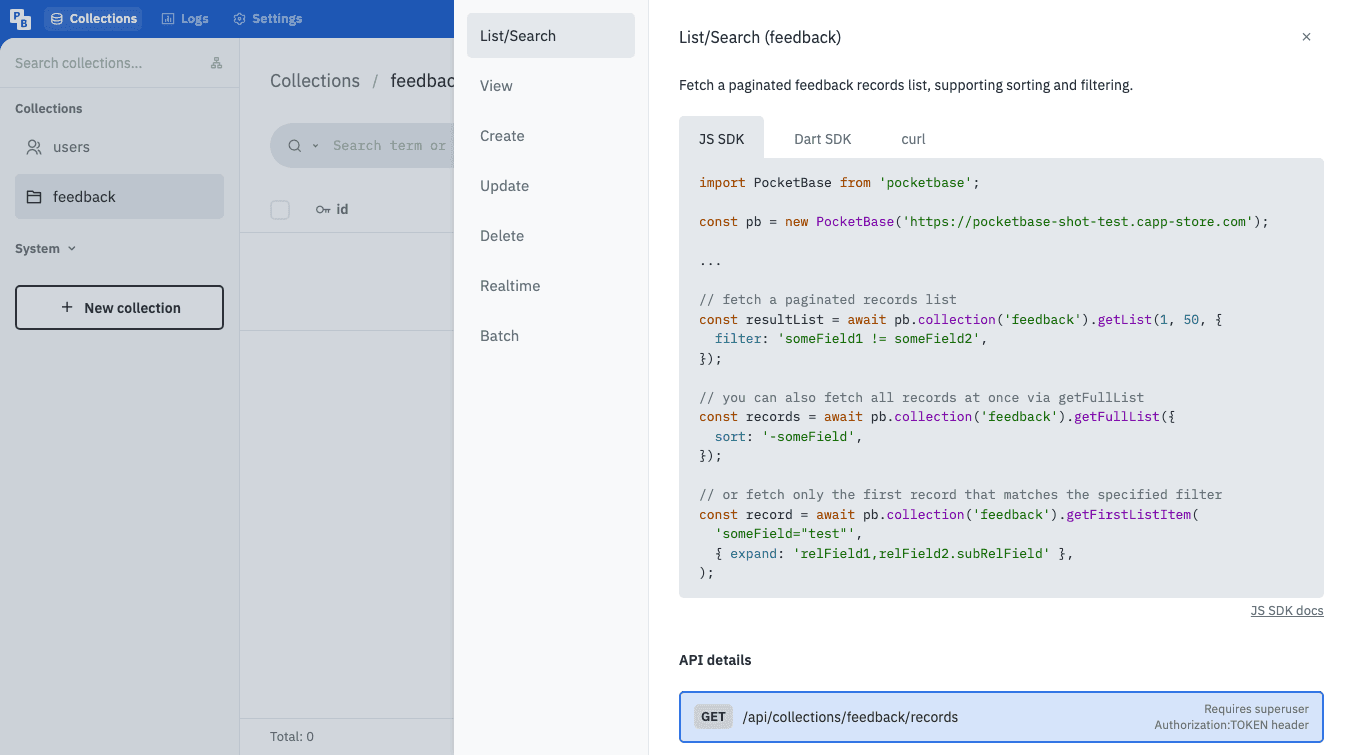Select Create in API docs menu
The width and height of the screenshot is (1354, 755).
tap(551, 136)
